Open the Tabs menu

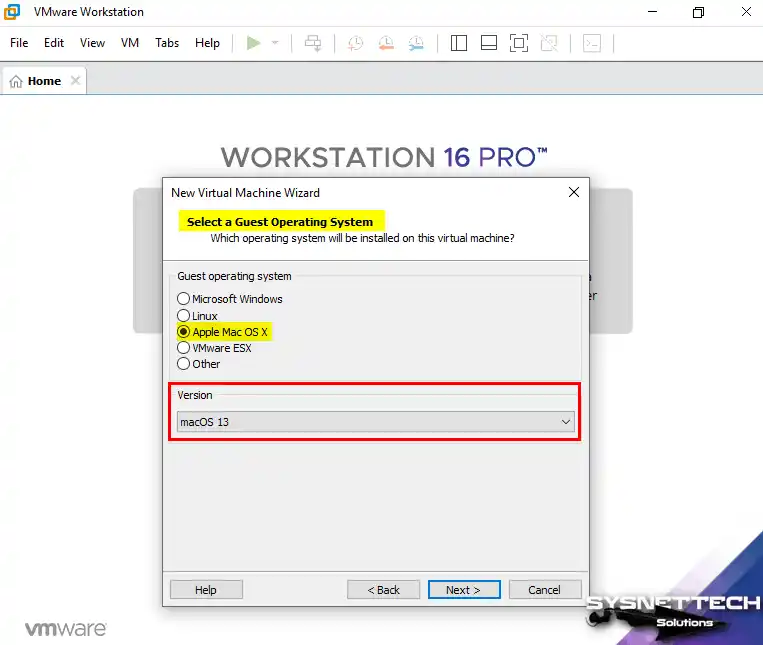tap(167, 43)
